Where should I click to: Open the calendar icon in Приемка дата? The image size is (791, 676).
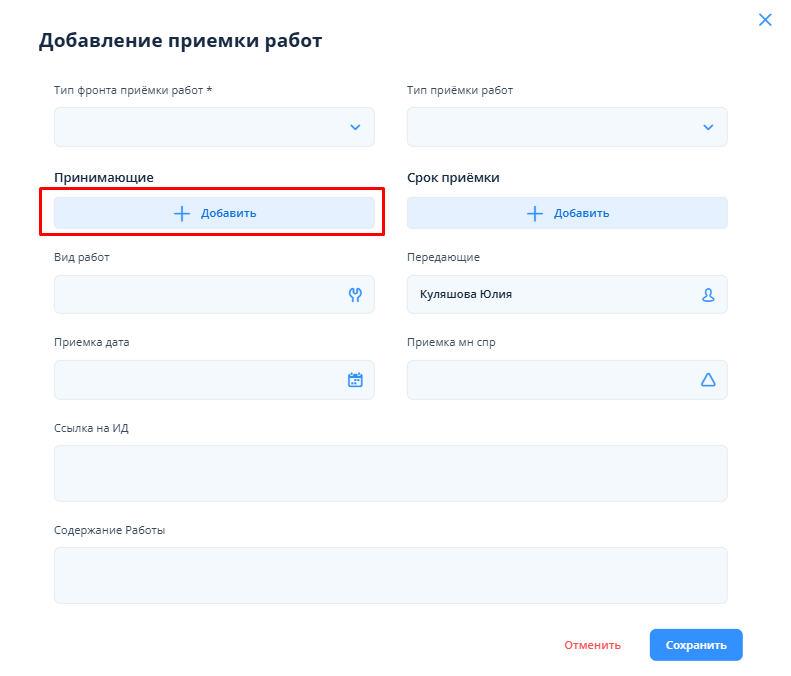(354, 380)
